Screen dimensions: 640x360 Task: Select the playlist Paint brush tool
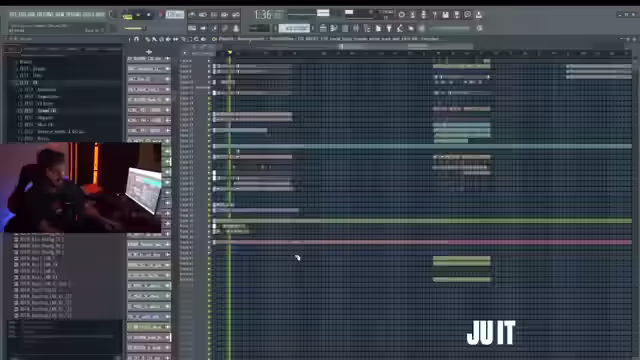click(x=154, y=39)
